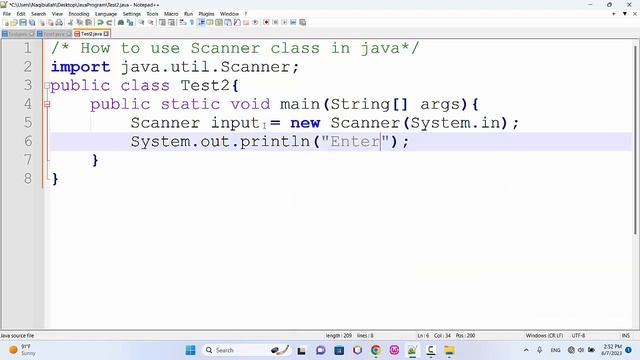Toggle Show All Characters in the toolbar
The height and width of the screenshot is (360, 640).
tap(191, 22)
